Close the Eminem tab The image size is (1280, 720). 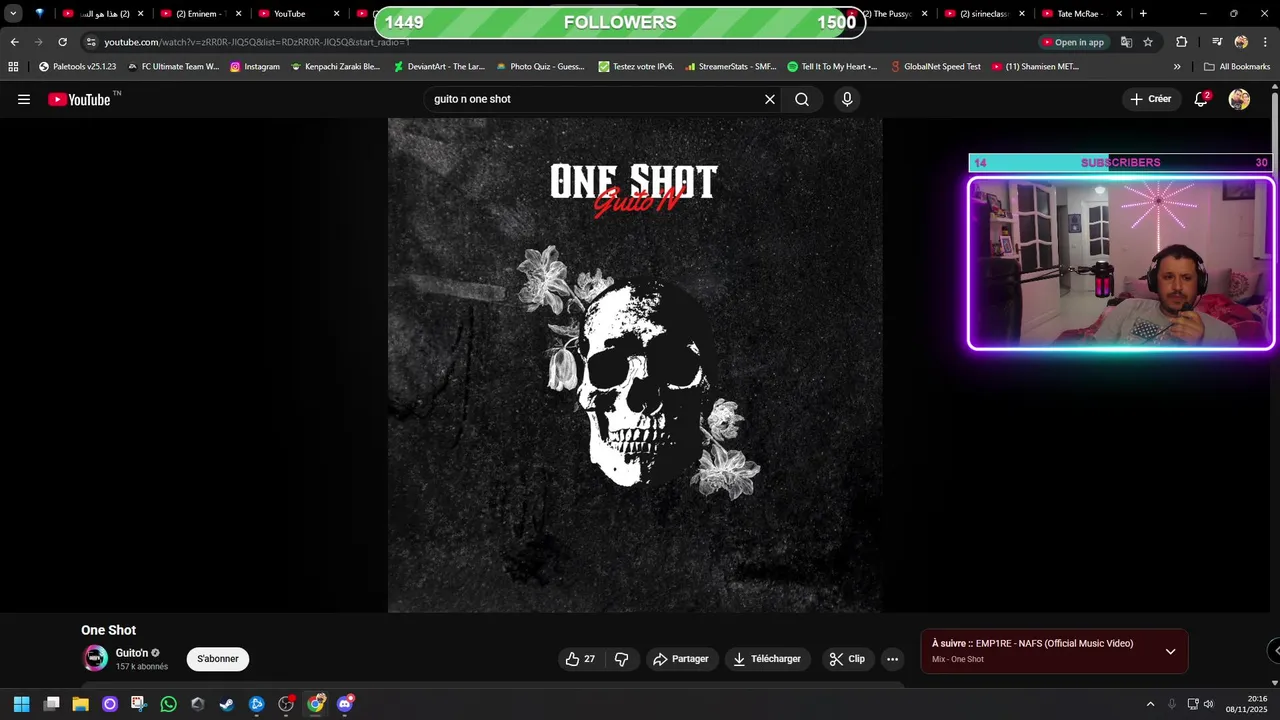pyautogui.click(x=238, y=14)
